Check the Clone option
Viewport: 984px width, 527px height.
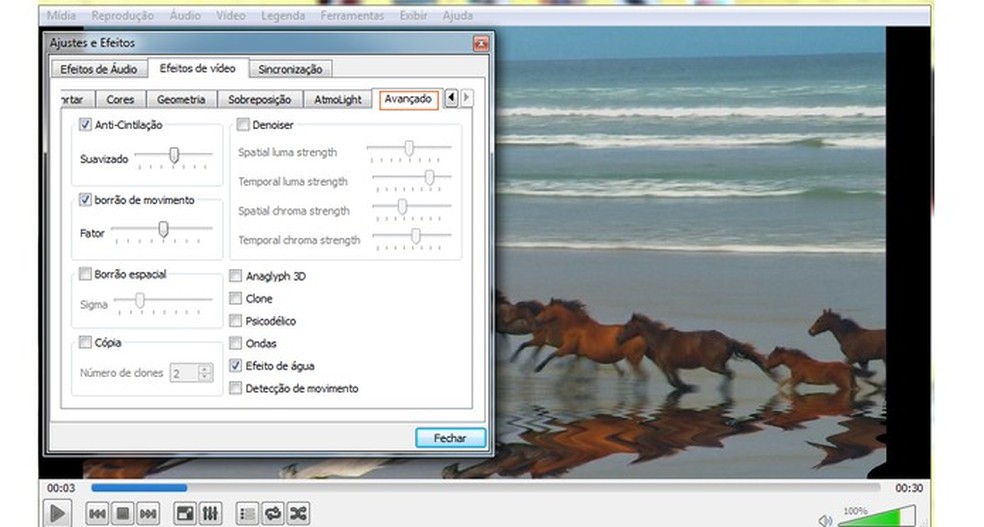tap(235, 298)
